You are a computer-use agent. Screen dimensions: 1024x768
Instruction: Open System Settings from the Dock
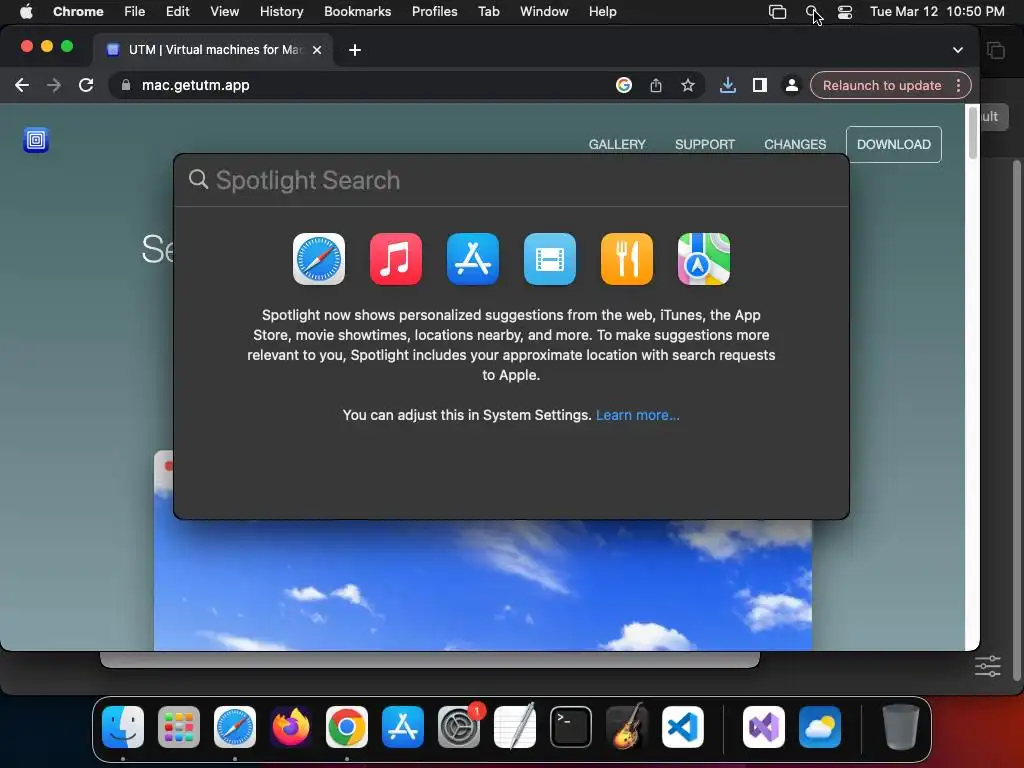point(459,727)
